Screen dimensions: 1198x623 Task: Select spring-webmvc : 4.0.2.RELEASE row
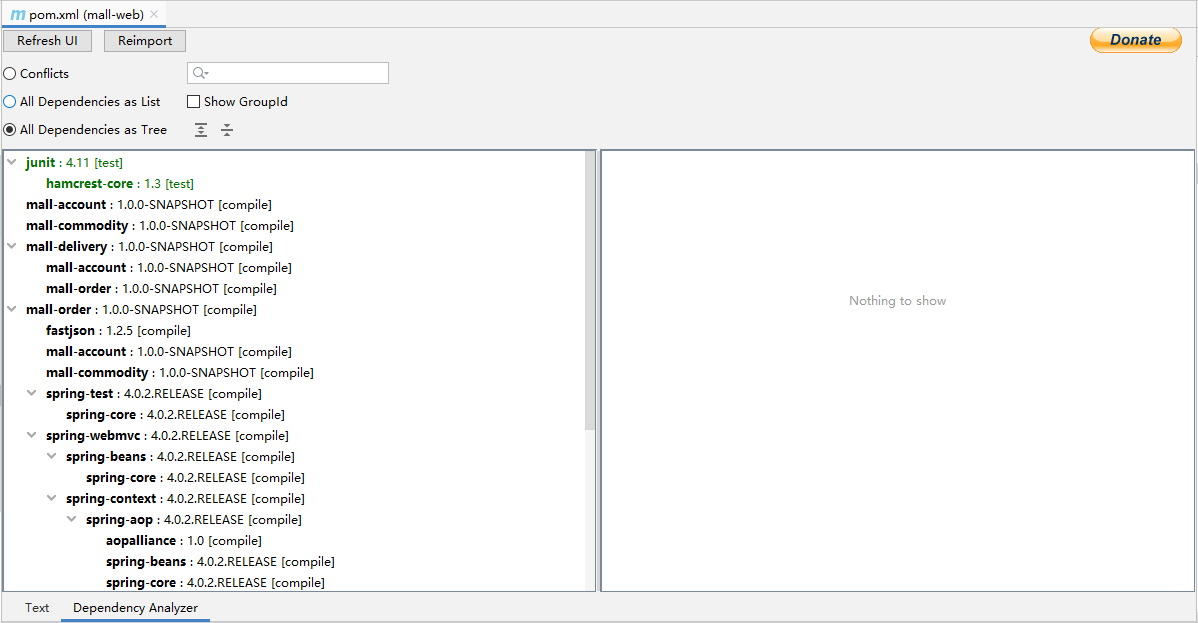coord(167,436)
